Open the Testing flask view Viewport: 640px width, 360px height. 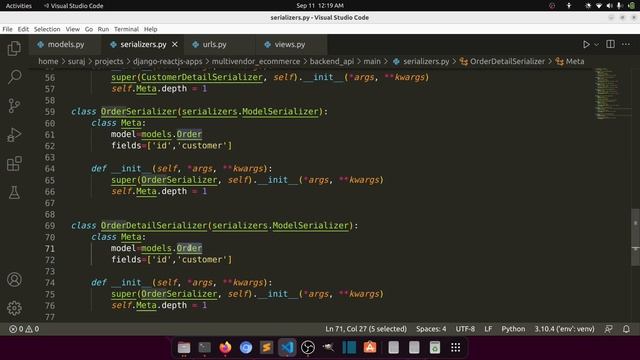pos(14,193)
